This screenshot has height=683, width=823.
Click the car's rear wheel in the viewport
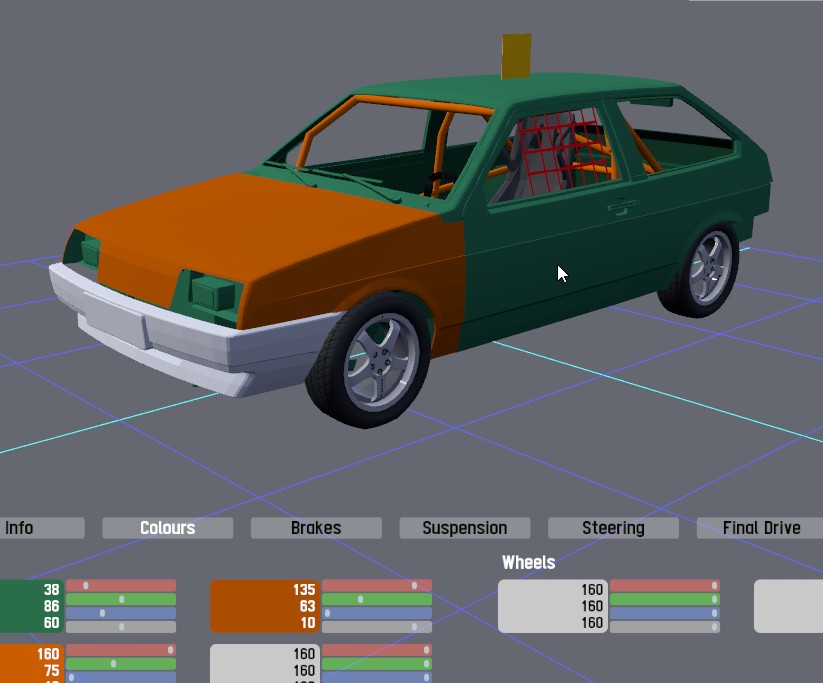pos(701,271)
